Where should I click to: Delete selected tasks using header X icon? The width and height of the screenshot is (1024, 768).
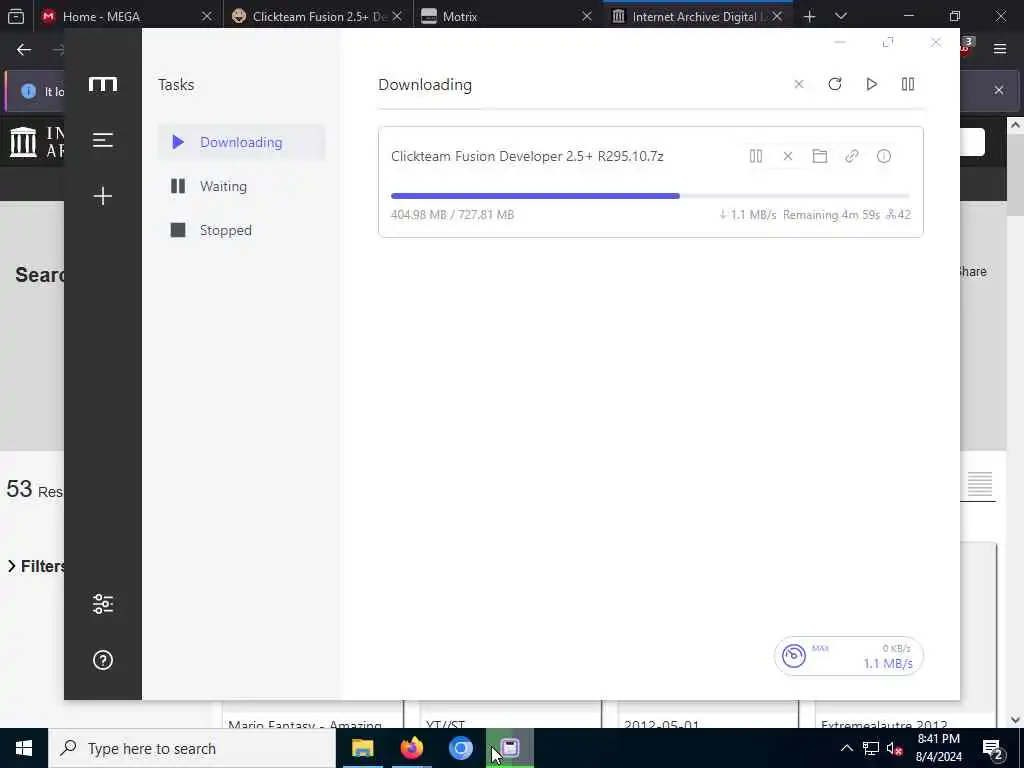(x=799, y=84)
